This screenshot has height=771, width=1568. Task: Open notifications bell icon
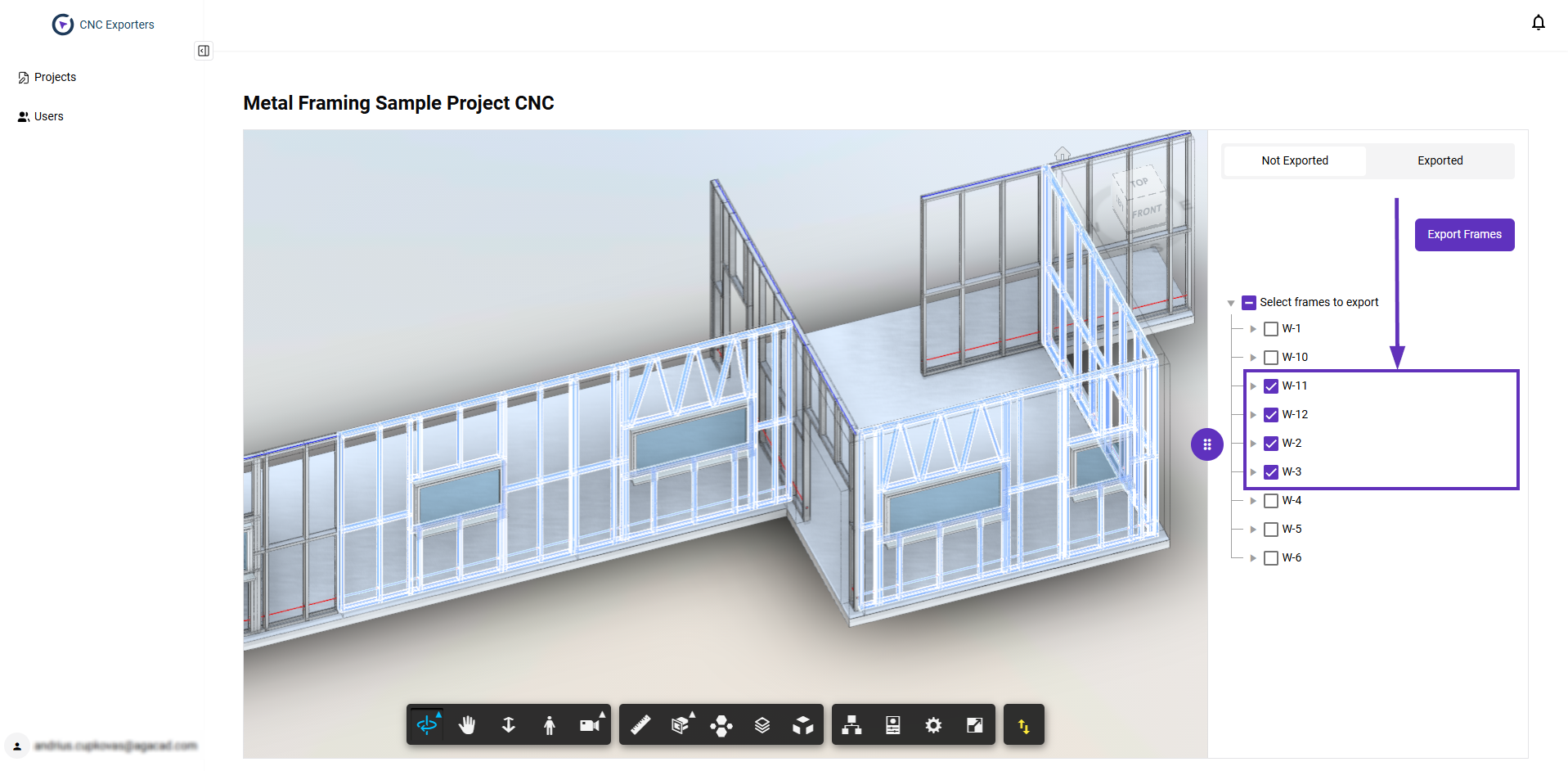[1538, 23]
